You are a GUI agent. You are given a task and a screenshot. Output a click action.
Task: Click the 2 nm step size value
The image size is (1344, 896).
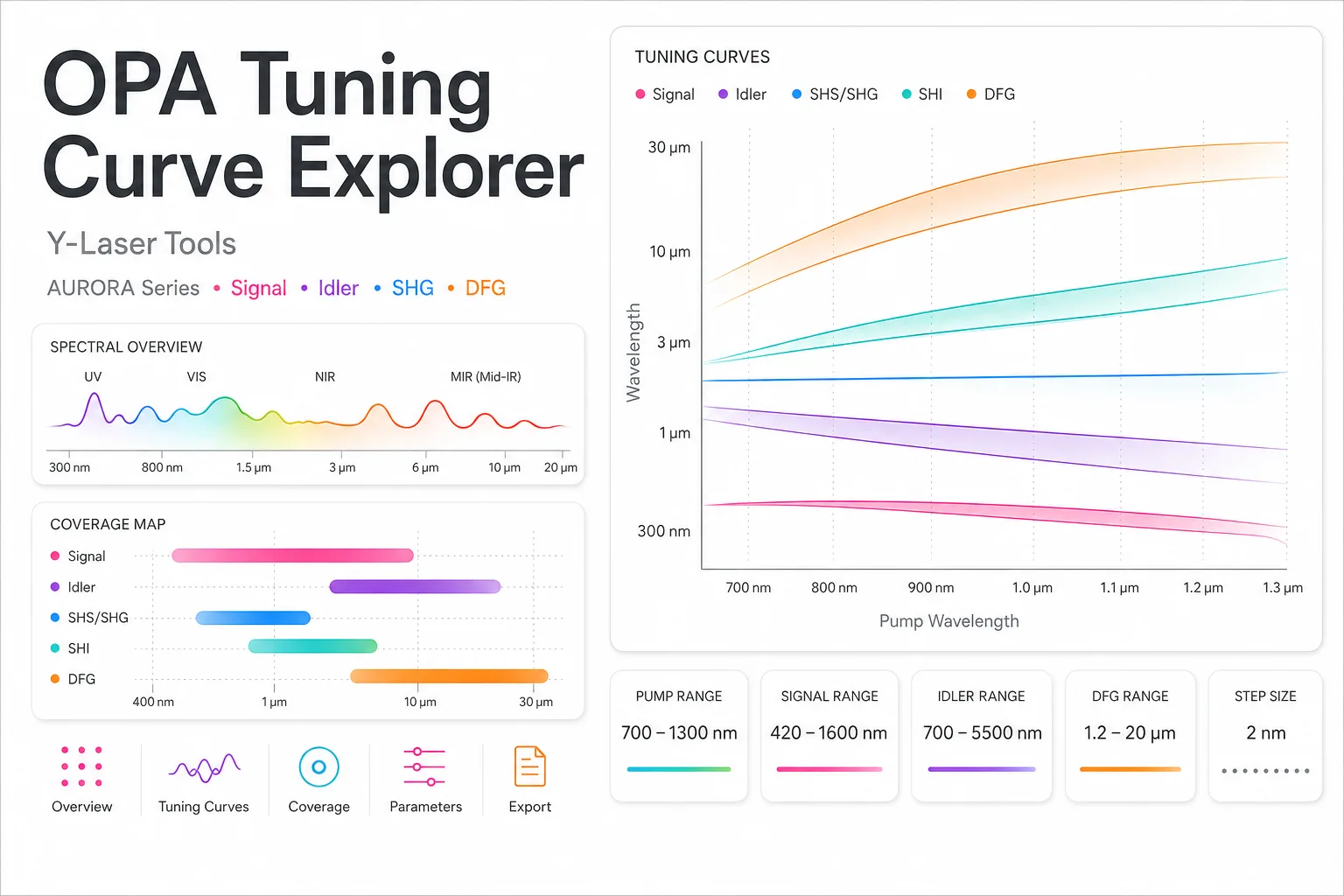(x=1266, y=733)
